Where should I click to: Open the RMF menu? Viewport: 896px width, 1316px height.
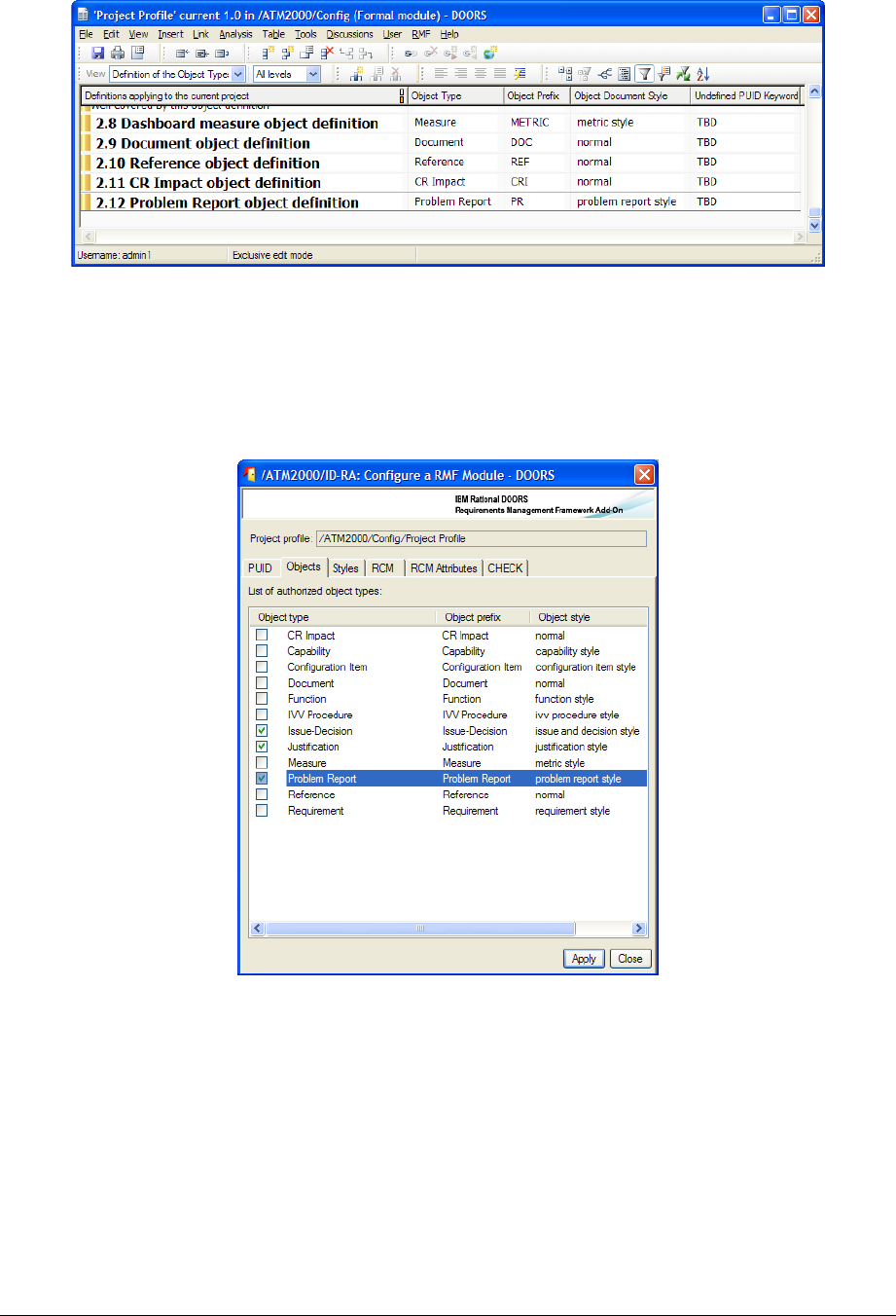420,34
